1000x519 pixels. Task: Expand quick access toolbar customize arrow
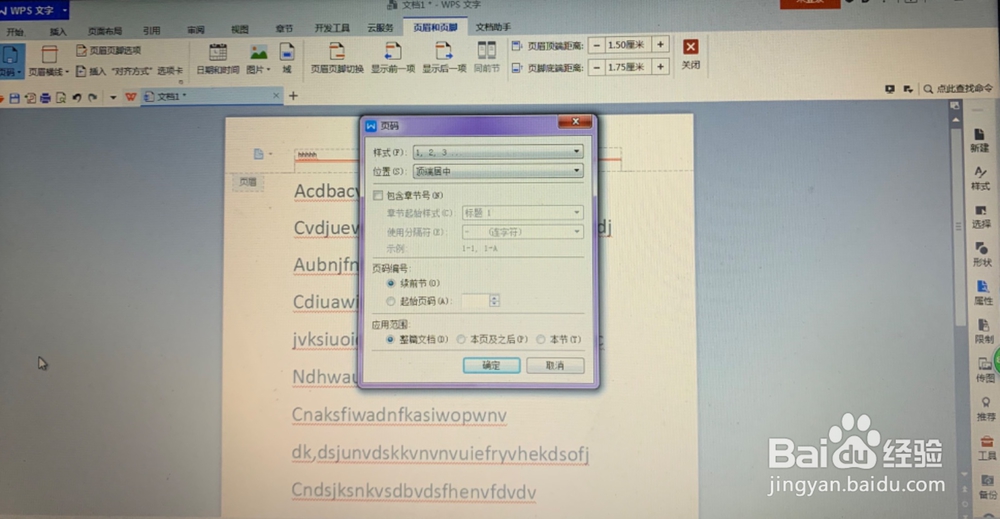pos(113,98)
